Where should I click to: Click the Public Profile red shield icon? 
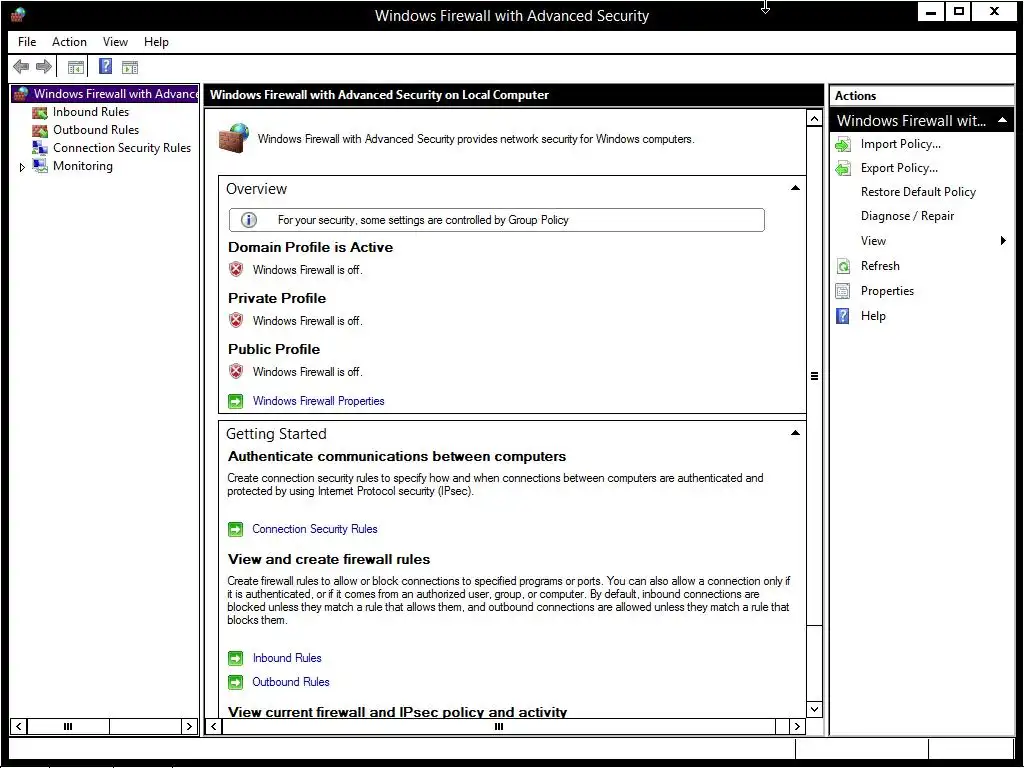click(x=236, y=371)
